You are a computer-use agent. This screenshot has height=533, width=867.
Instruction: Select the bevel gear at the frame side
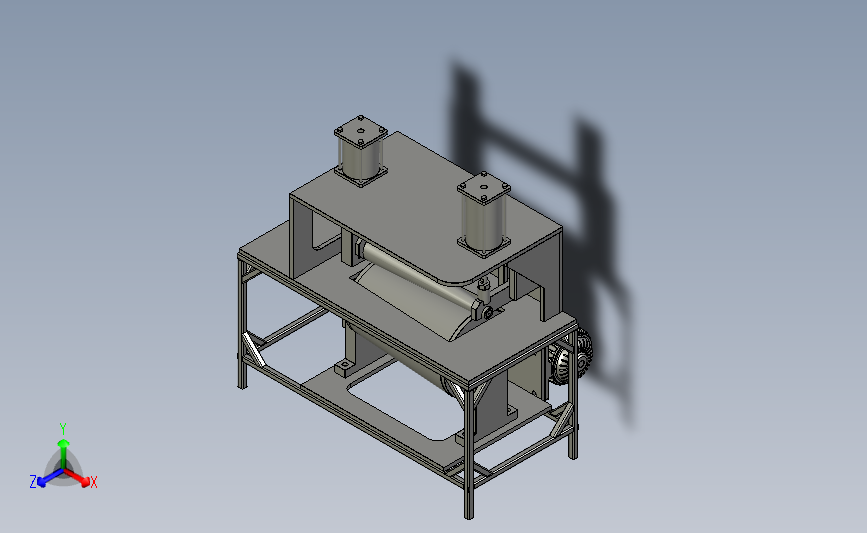(x=571, y=359)
